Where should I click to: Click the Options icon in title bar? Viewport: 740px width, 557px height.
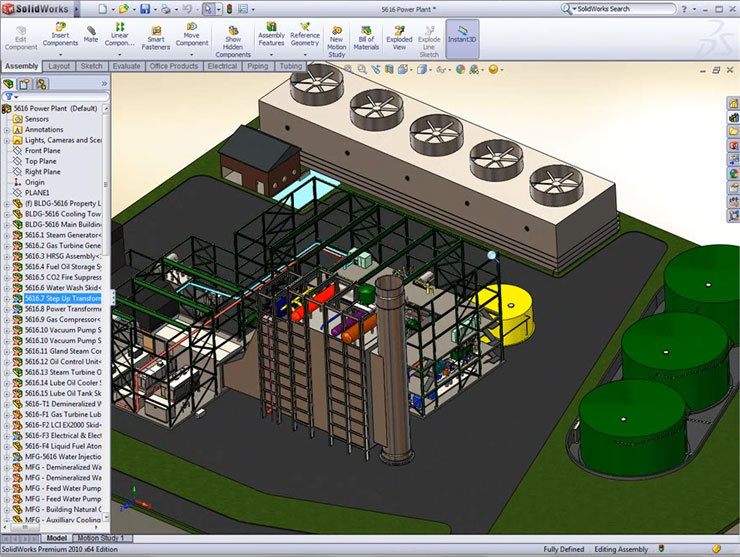tap(243, 8)
